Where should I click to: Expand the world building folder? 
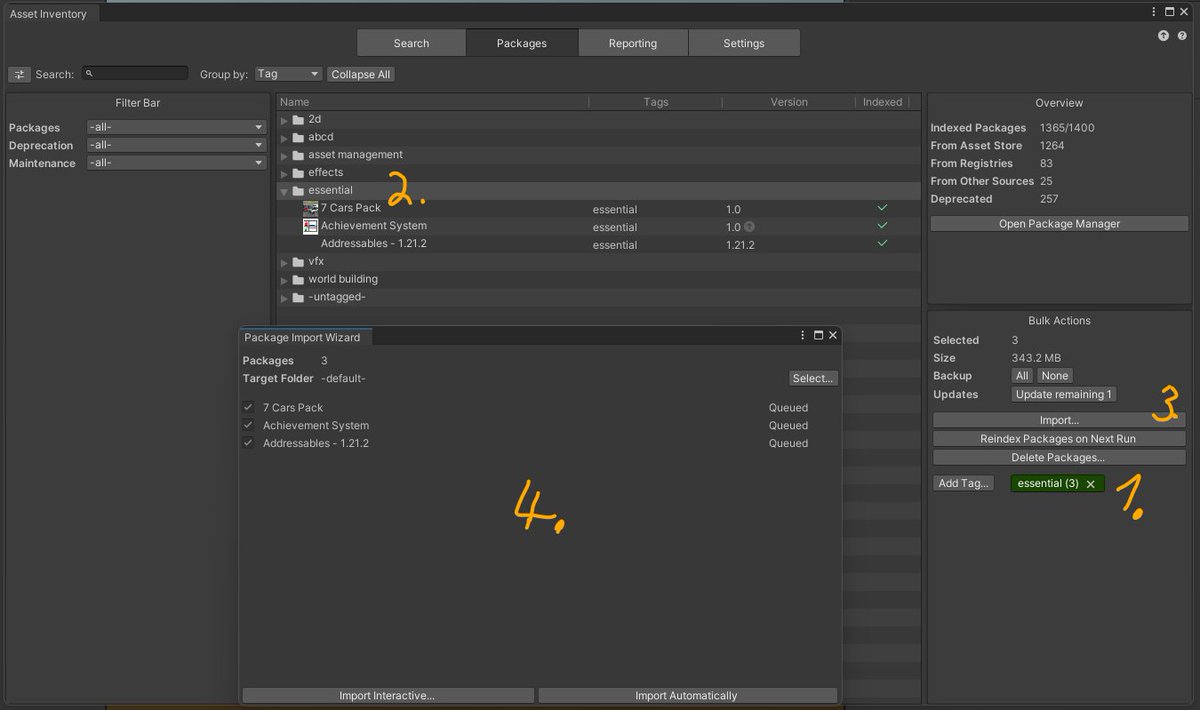point(285,279)
